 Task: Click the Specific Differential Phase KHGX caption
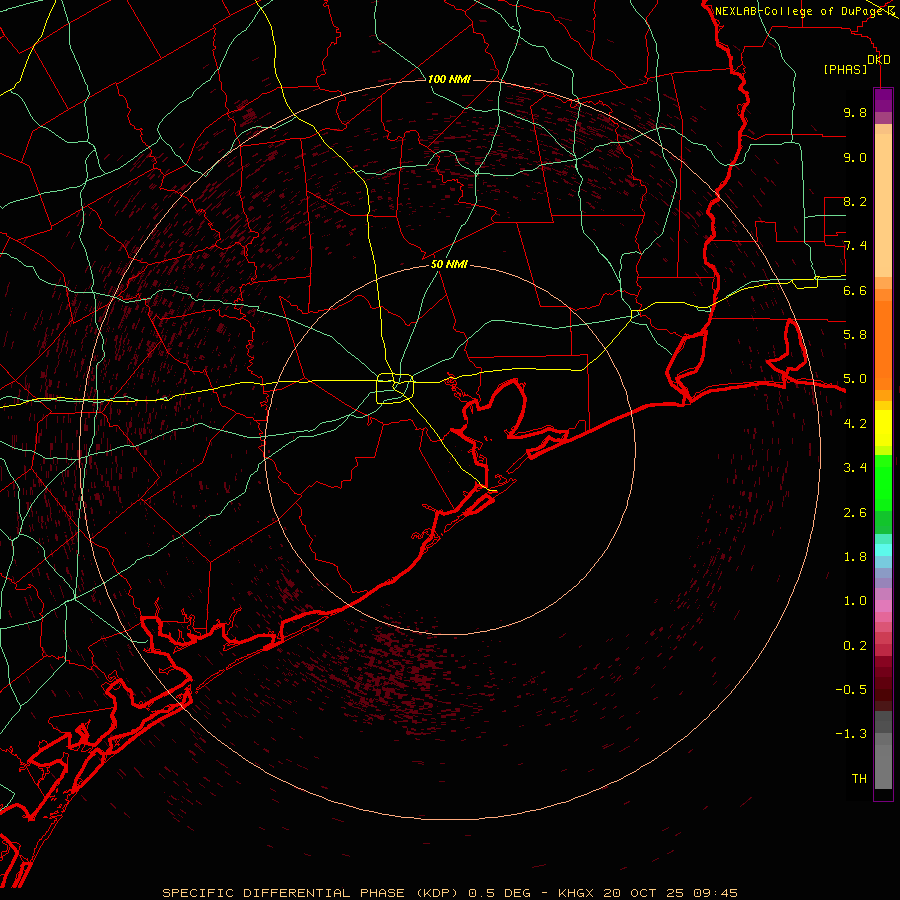click(449, 893)
